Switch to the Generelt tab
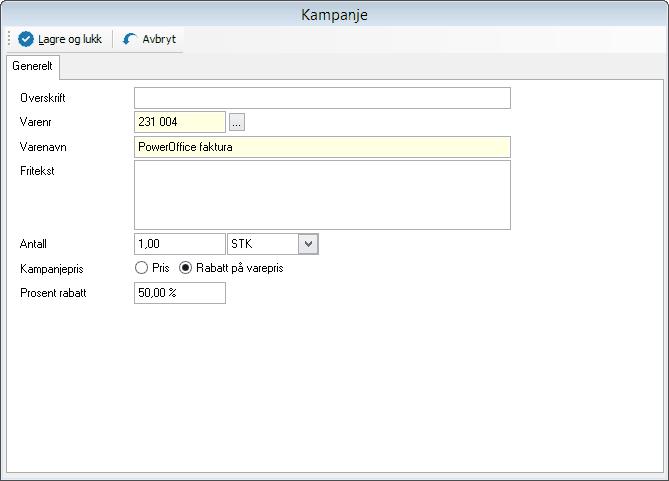669x481 pixels. 32,66
